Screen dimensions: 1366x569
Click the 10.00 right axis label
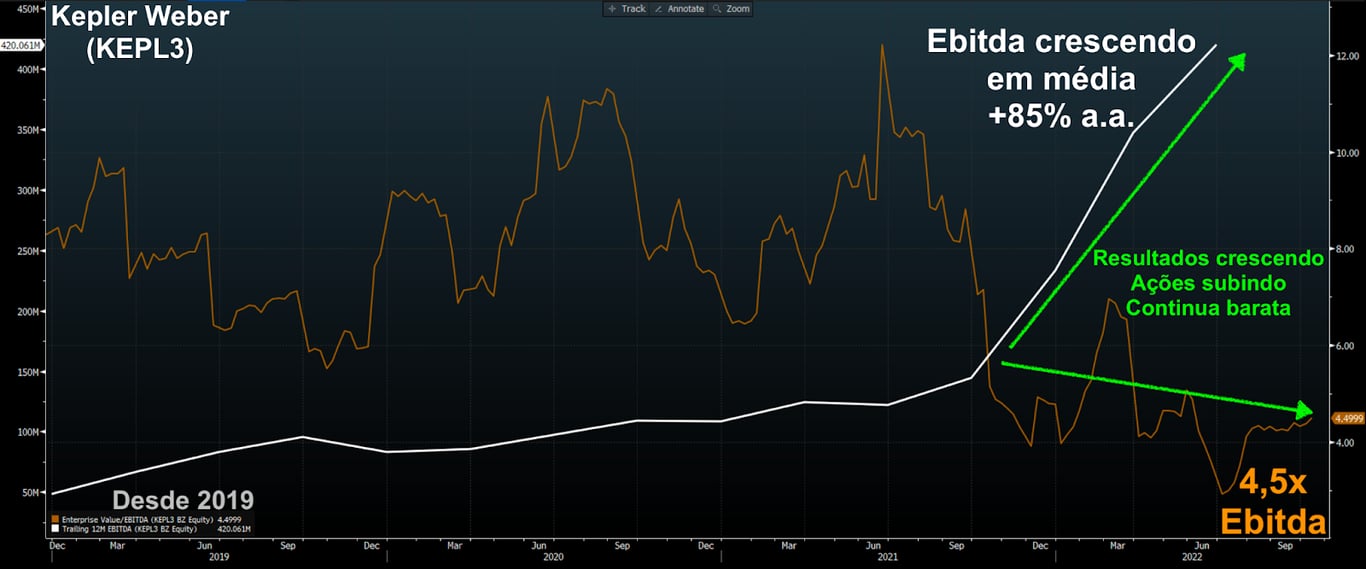(1346, 153)
